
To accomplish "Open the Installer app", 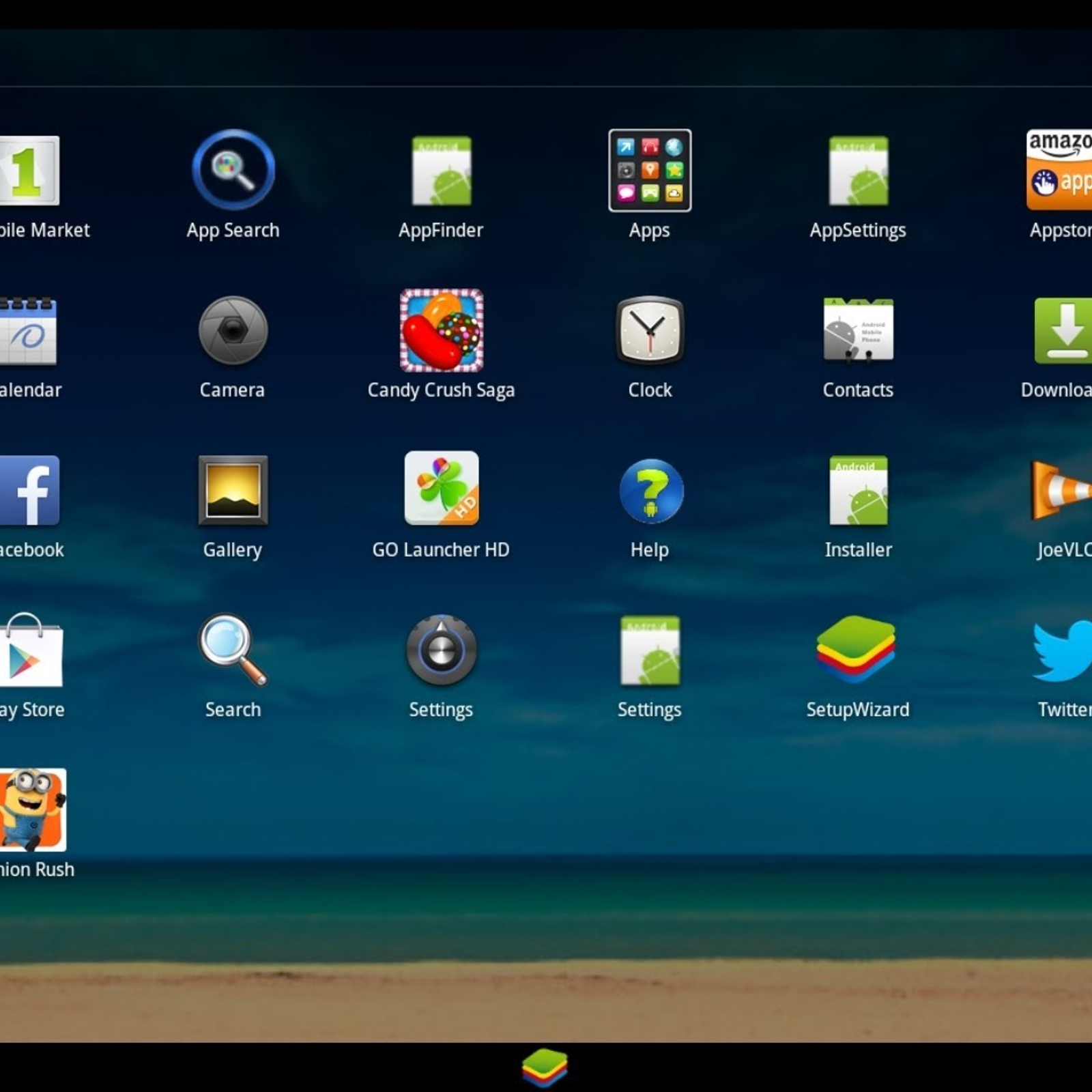I will [x=859, y=490].
